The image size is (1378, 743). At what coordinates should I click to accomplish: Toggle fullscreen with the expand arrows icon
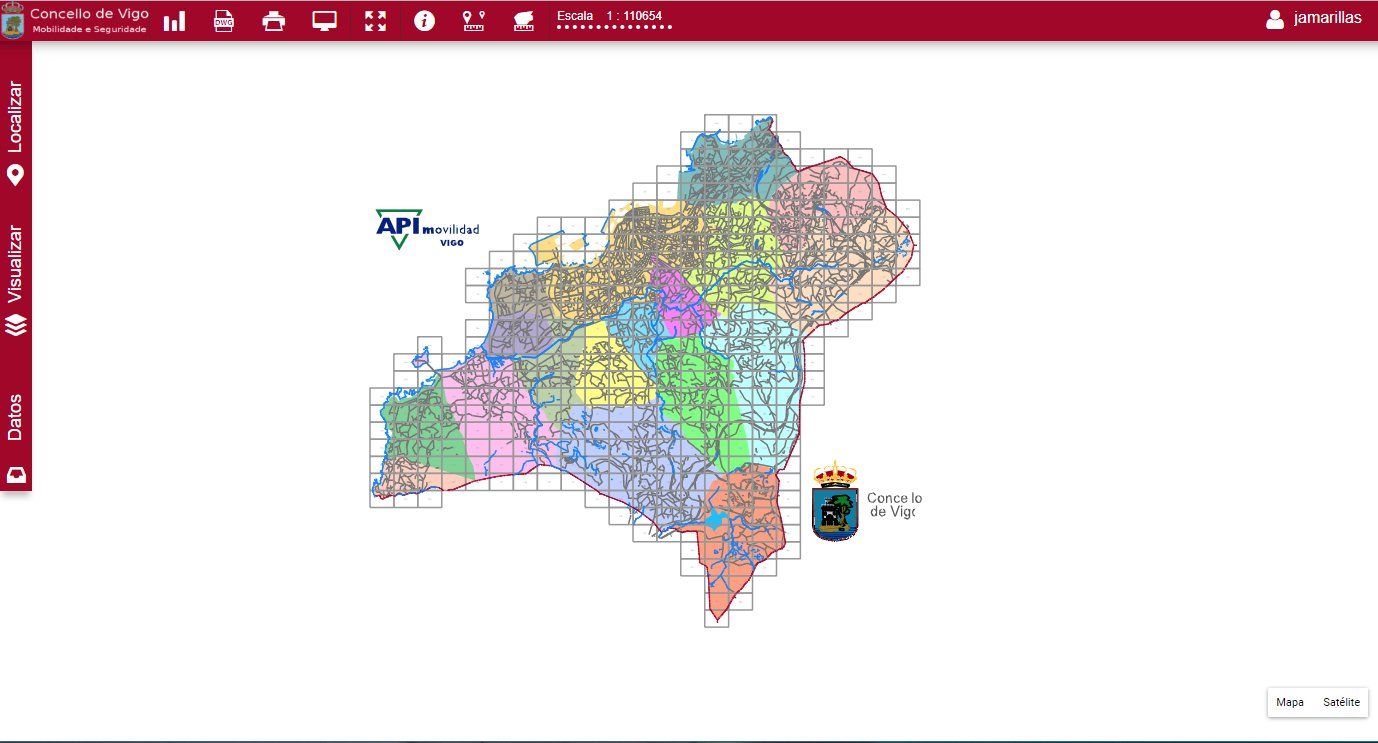[375, 21]
